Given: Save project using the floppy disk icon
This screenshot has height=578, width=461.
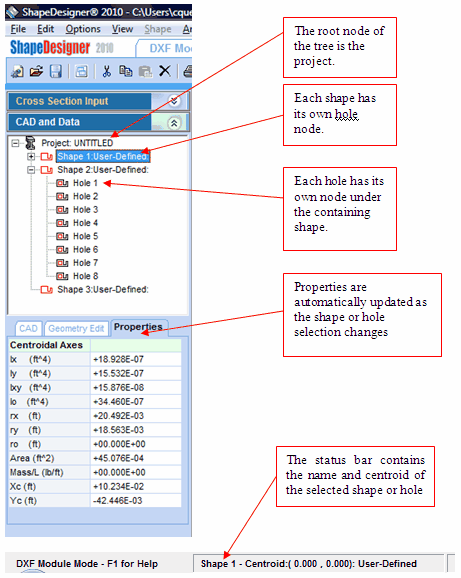Looking at the screenshot, I should 56,71.
